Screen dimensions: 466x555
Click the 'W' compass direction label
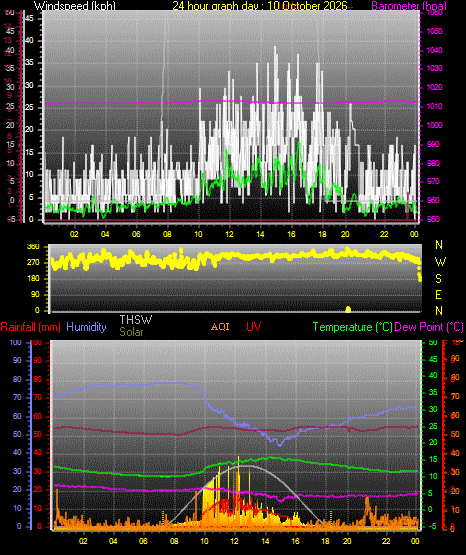tap(440, 262)
